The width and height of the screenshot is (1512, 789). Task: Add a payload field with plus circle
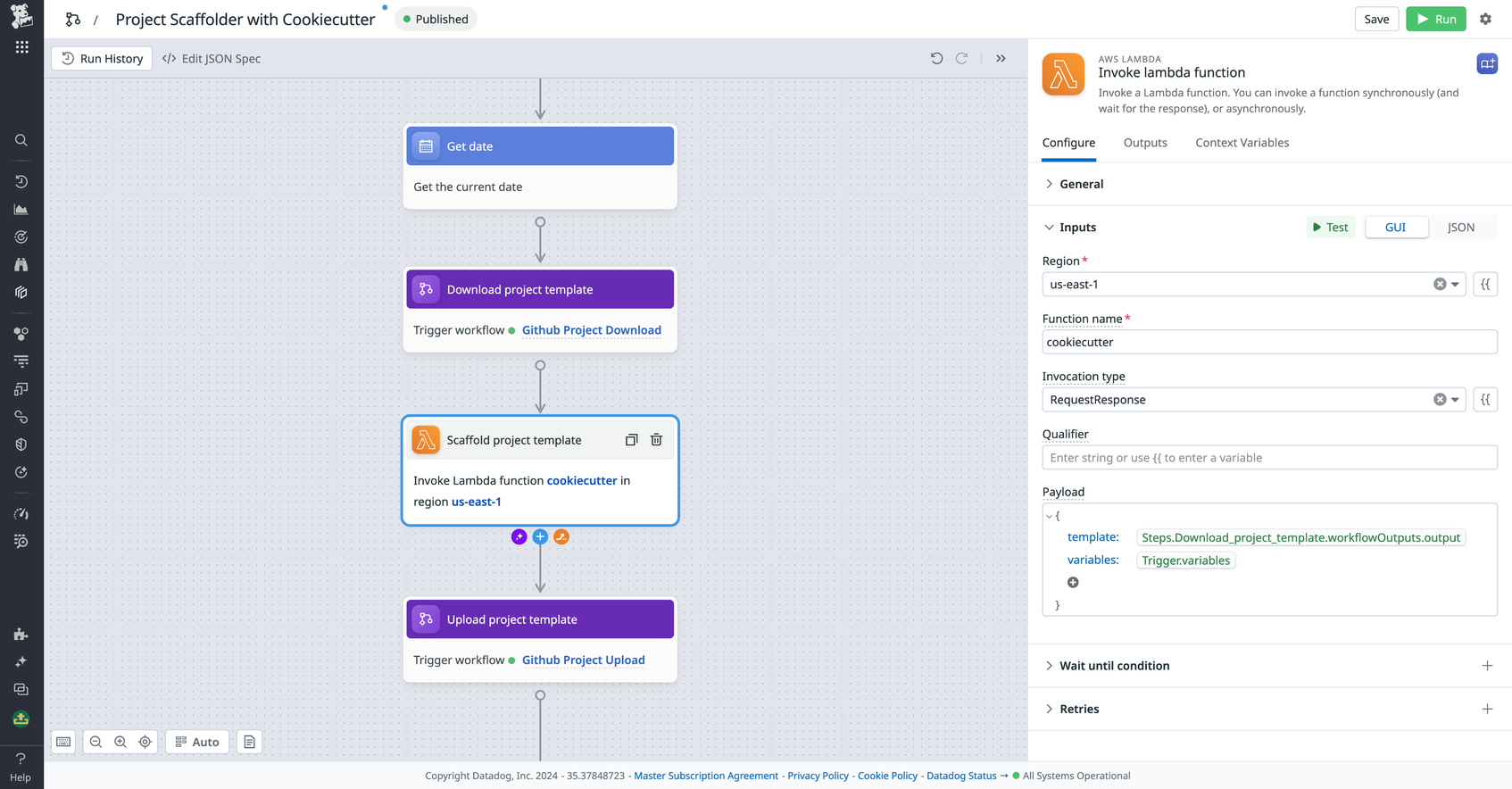pyautogui.click(x=1073, y=583)
